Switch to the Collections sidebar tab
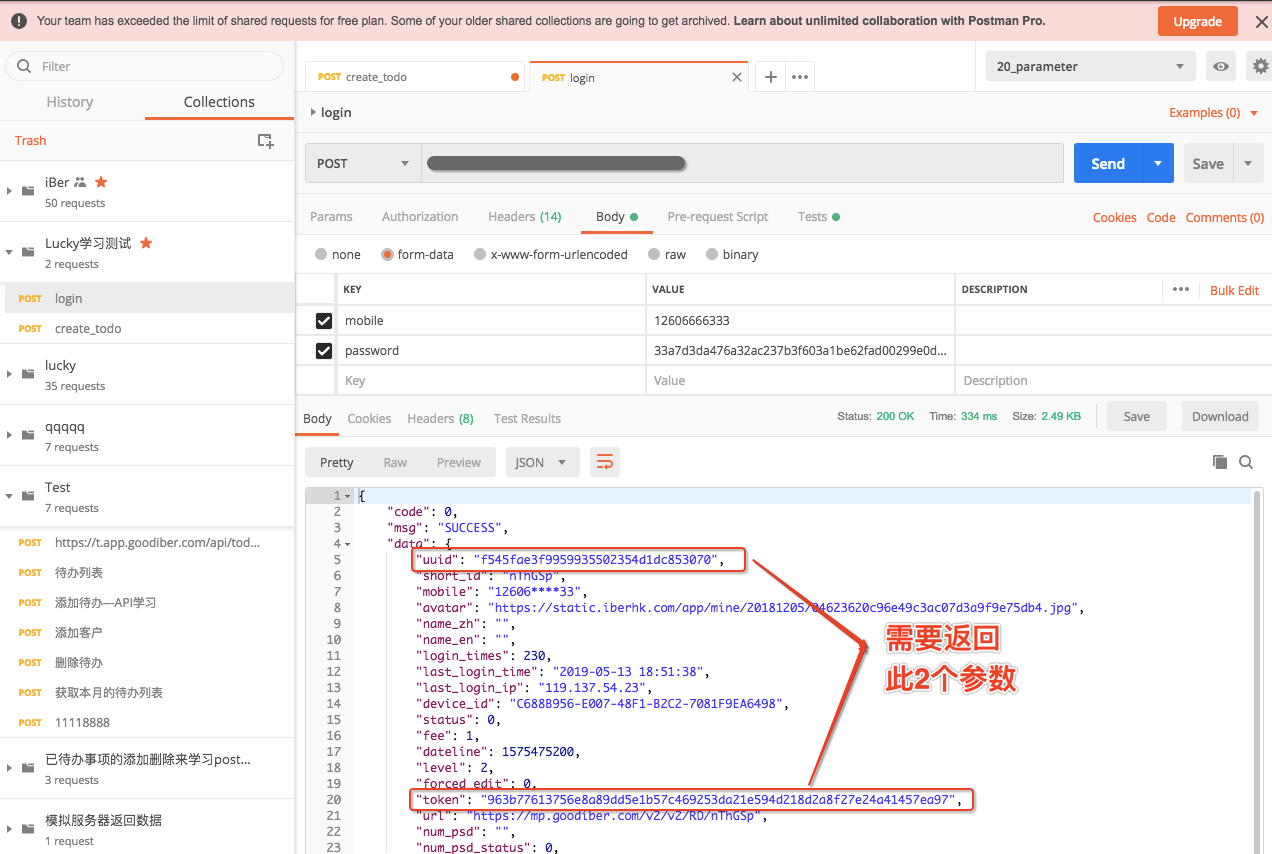 click(x=219, y=102)
